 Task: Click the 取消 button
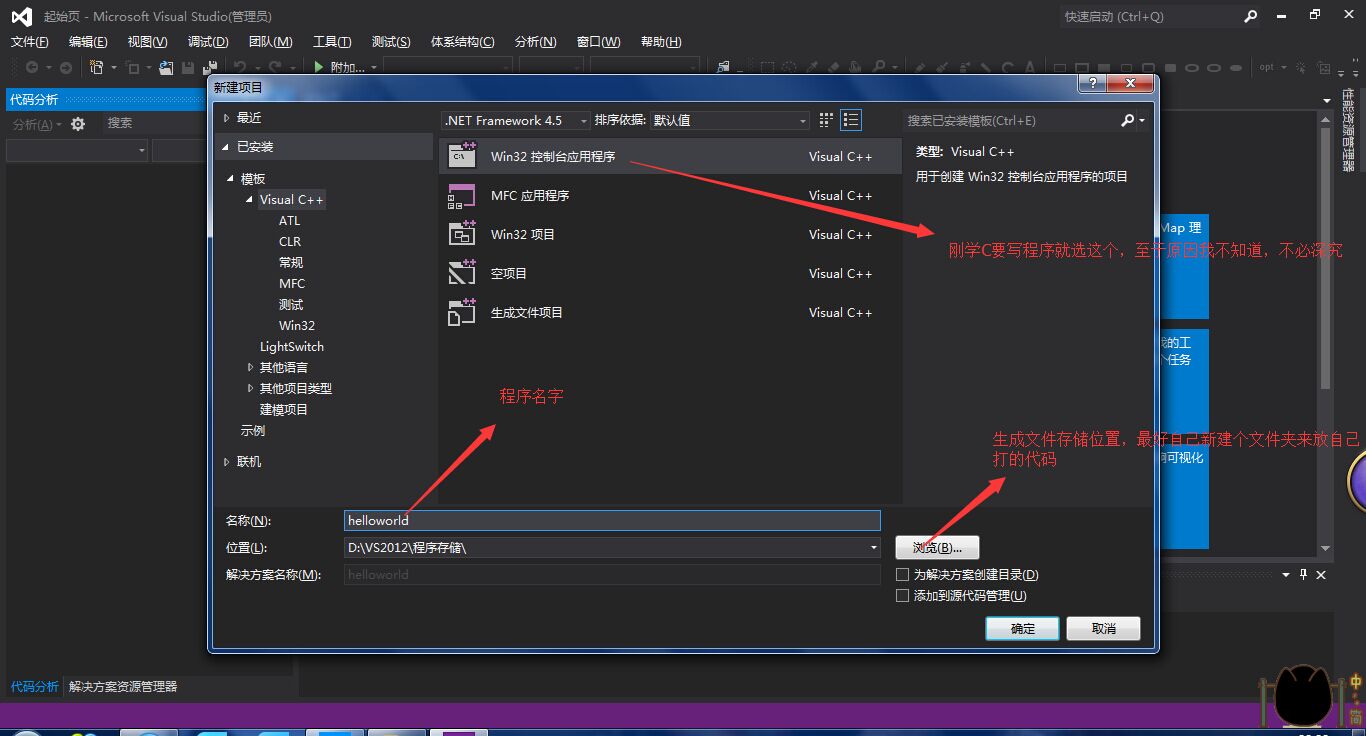[x=1103, y=629]
